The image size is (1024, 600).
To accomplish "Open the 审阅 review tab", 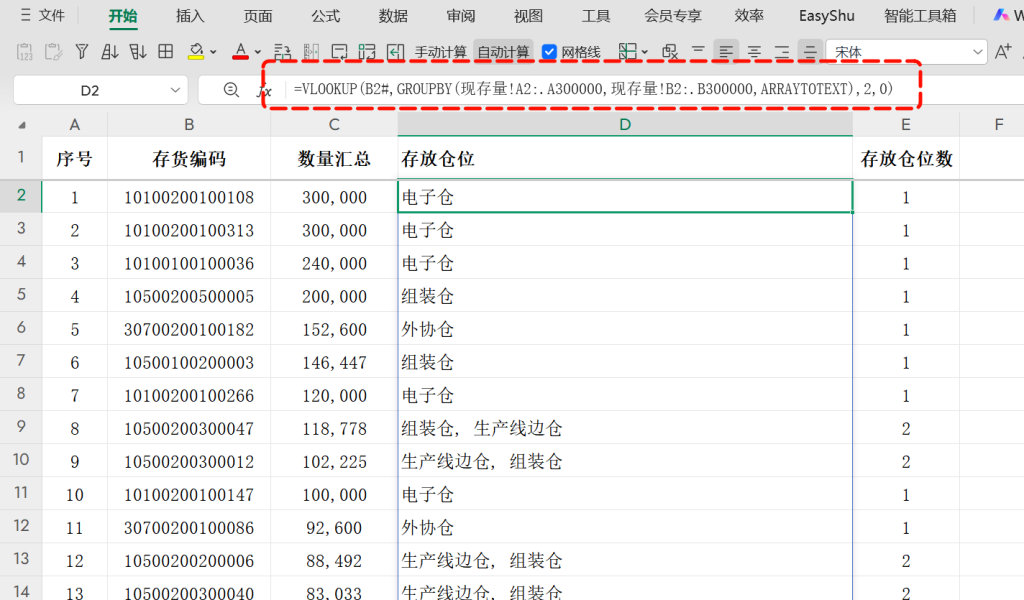I will point(461,16).
